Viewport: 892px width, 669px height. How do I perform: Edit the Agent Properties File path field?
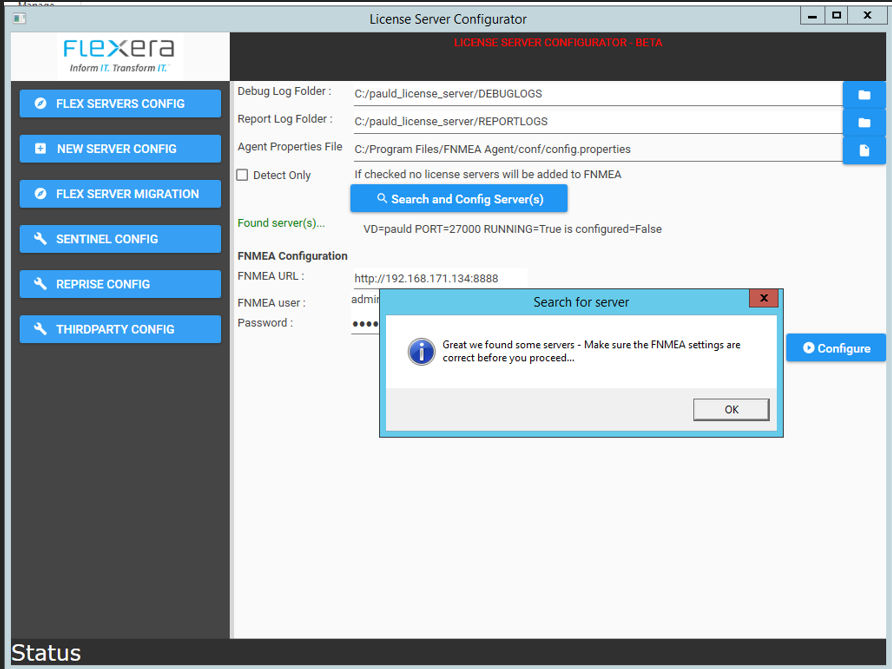(597, 149)
